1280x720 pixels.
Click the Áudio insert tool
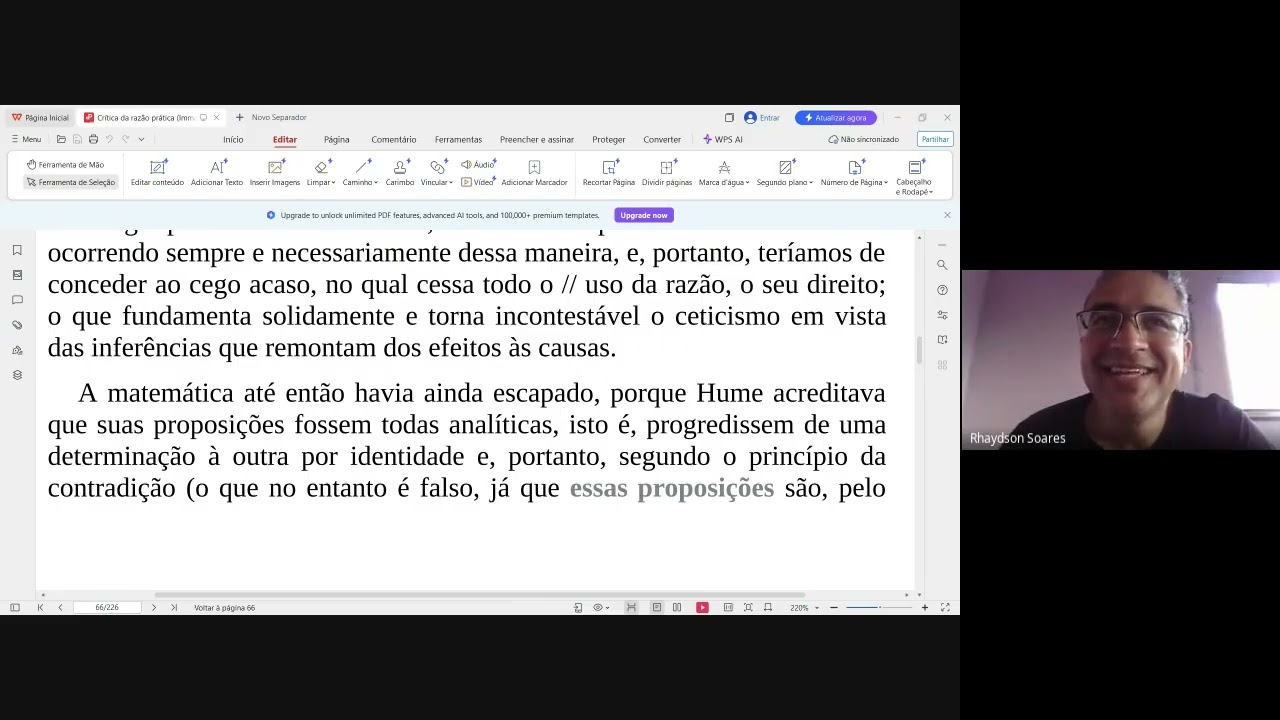click(x=478, y=164)
